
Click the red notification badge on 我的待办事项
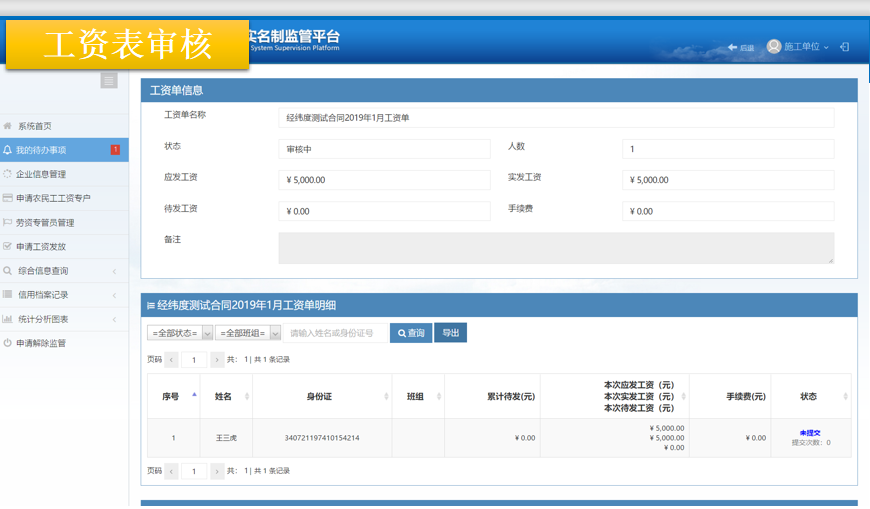pyautogui.click(x=115, y=150)
